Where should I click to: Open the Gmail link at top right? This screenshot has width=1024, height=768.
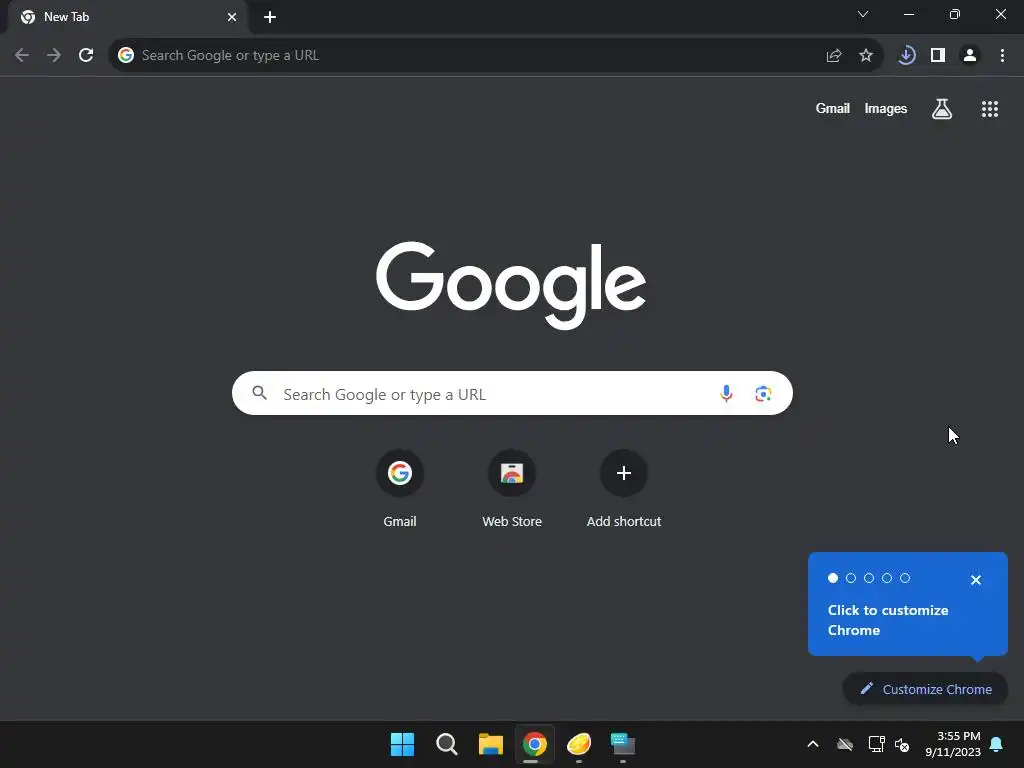(833, 108)
